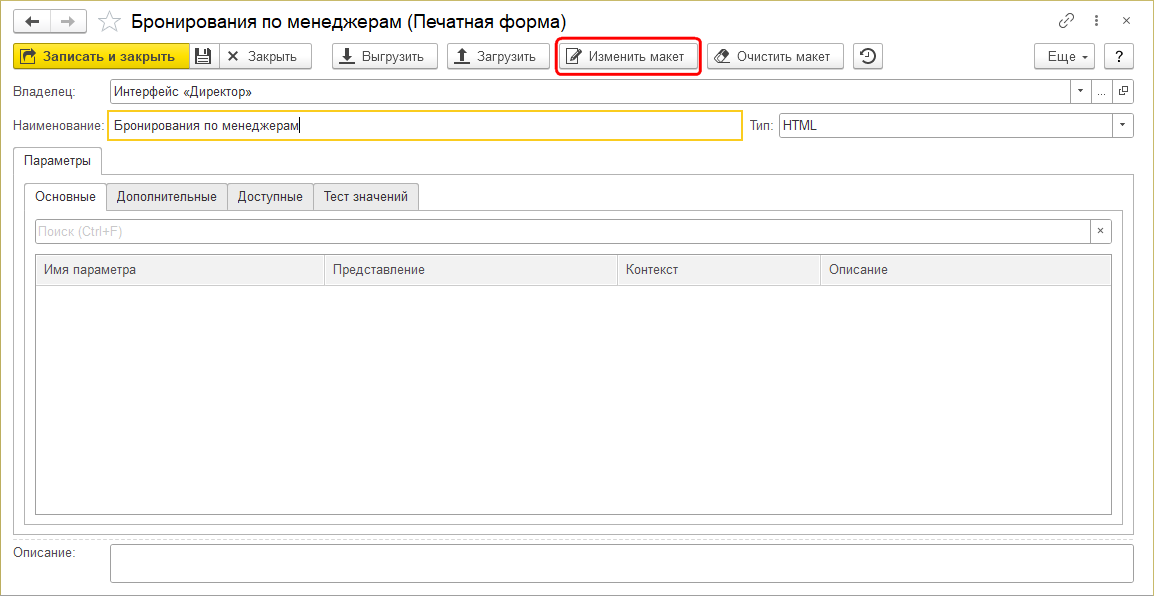Screen dimensions: 1154x596
Task: Open the Тест значений tab
Action: (x=366, y=197)
